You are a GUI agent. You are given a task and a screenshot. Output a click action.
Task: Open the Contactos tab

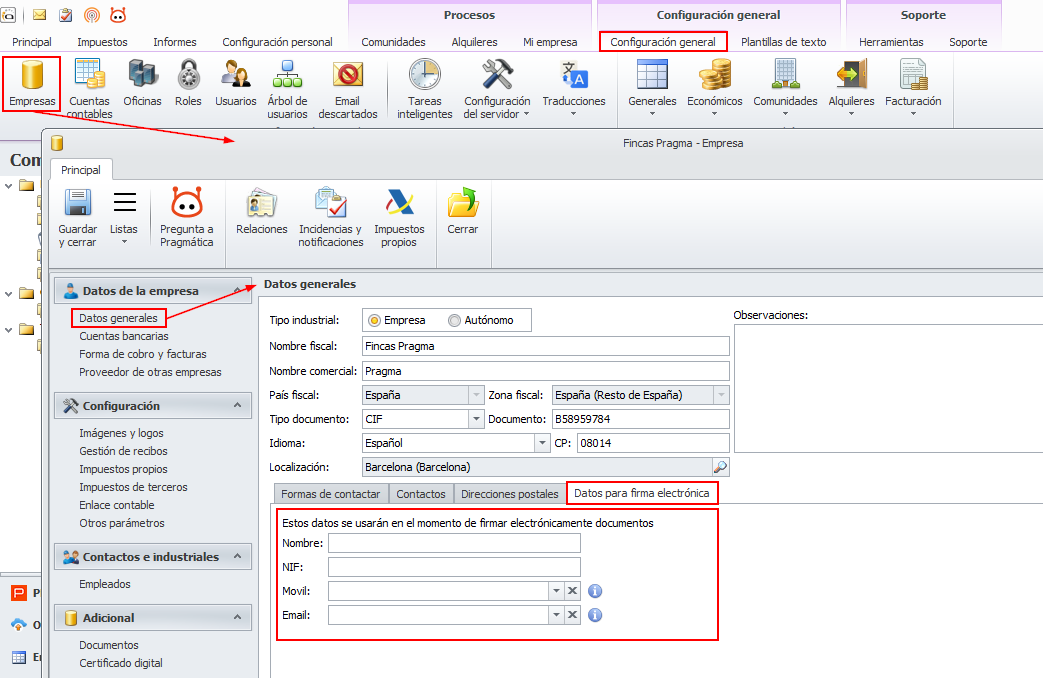click(x=421, y=494)
